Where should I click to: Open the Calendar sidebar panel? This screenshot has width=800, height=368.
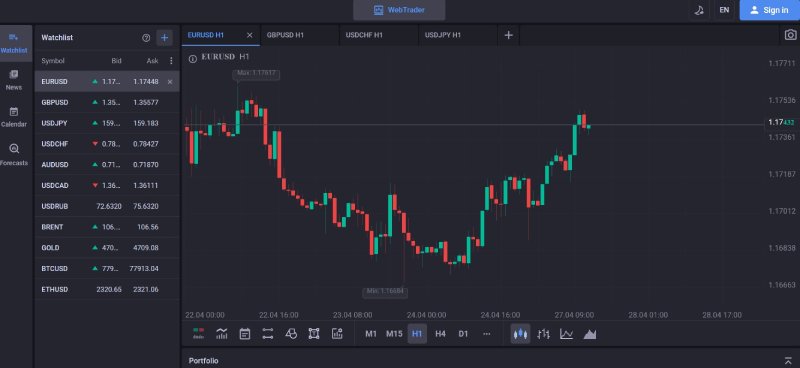point(14,117)
